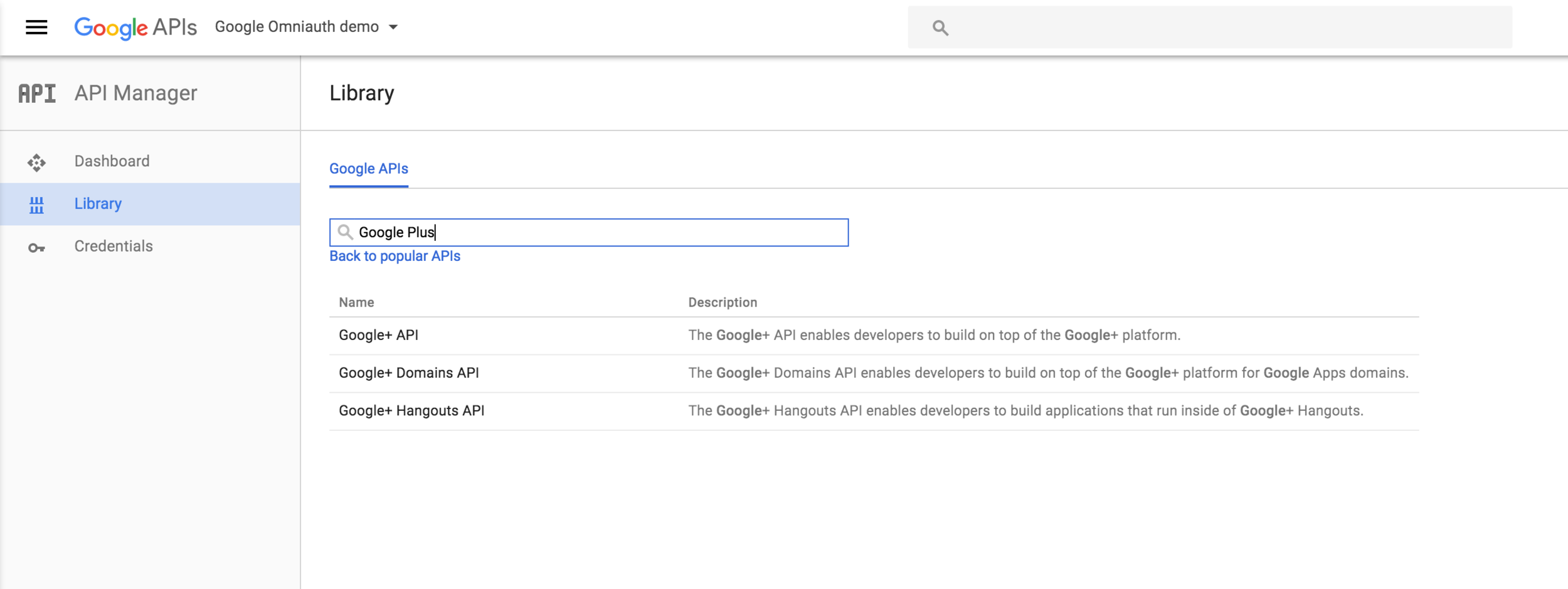Click the Description column header
Image resolution: width=1568 pixels, height=589 pixels.
pyautogui.click(x=723, y=302)
